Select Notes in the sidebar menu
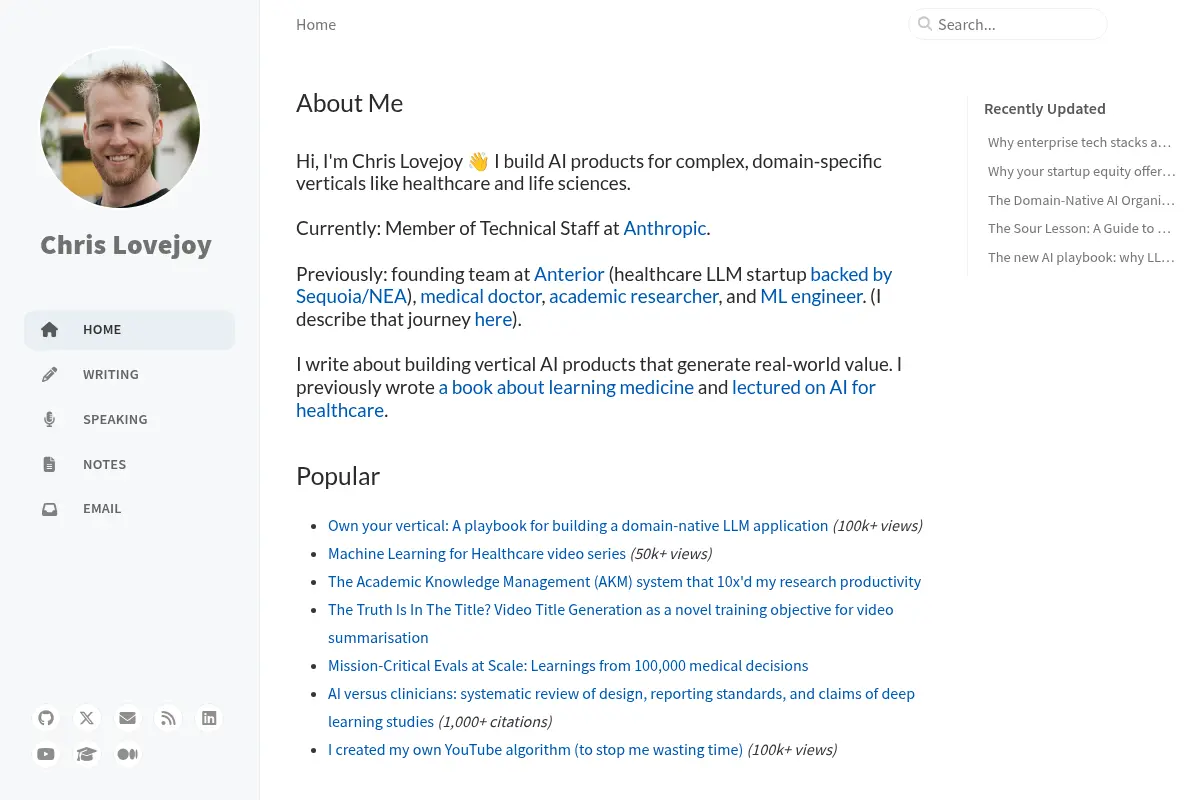1200x800 pixels. click(x=130, y=464)
